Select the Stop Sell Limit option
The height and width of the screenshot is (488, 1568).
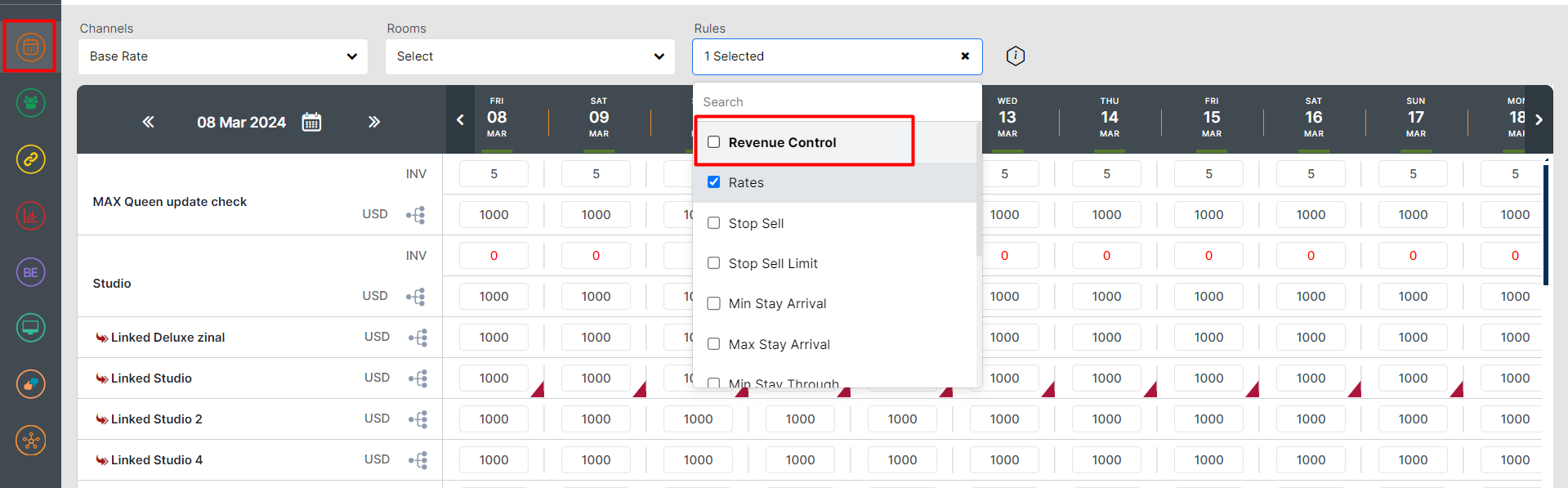coord(773,263)
